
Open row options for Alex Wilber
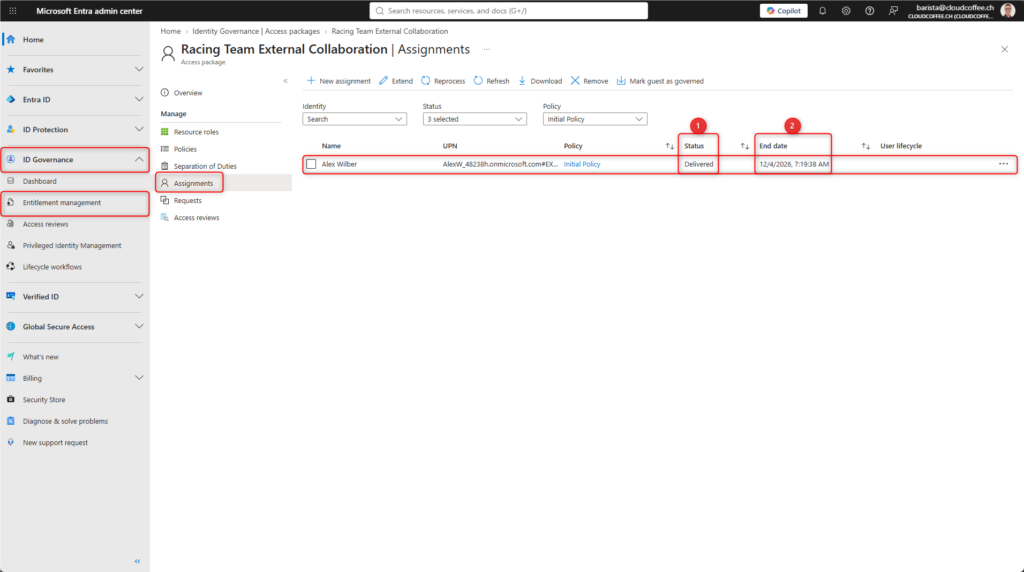(x=1003, y=164)
